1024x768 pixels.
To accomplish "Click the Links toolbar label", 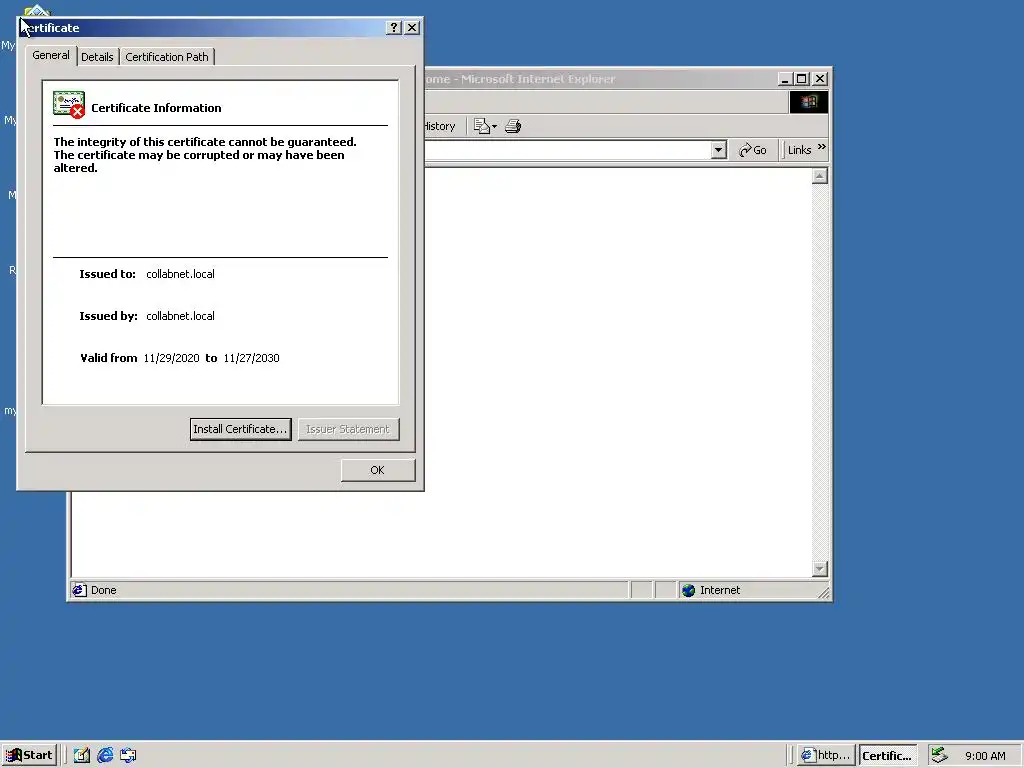I will point(799,150).
